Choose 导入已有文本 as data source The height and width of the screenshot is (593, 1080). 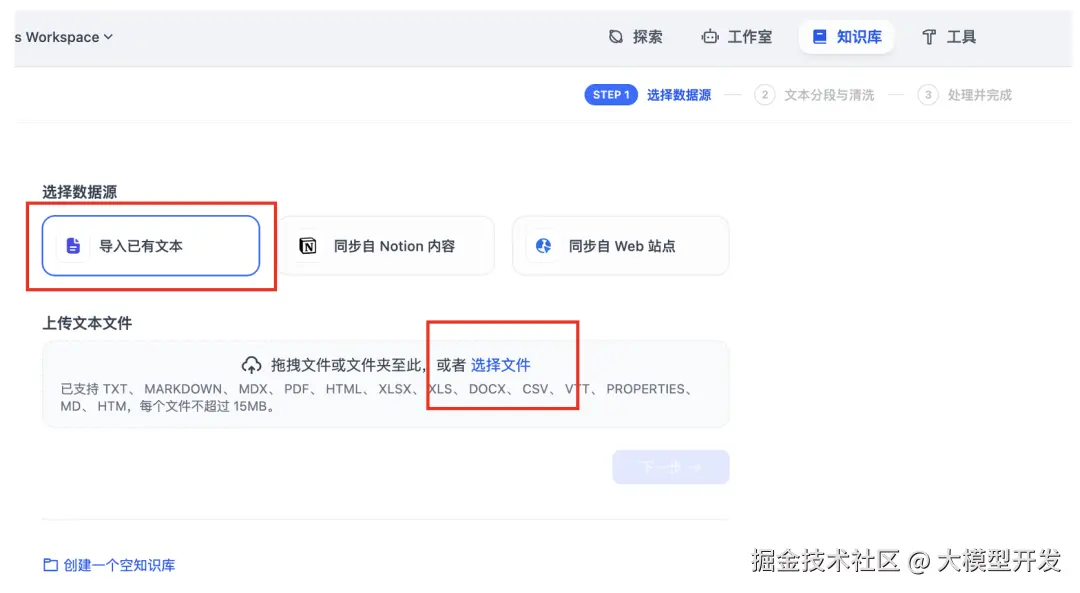point(150,245)
